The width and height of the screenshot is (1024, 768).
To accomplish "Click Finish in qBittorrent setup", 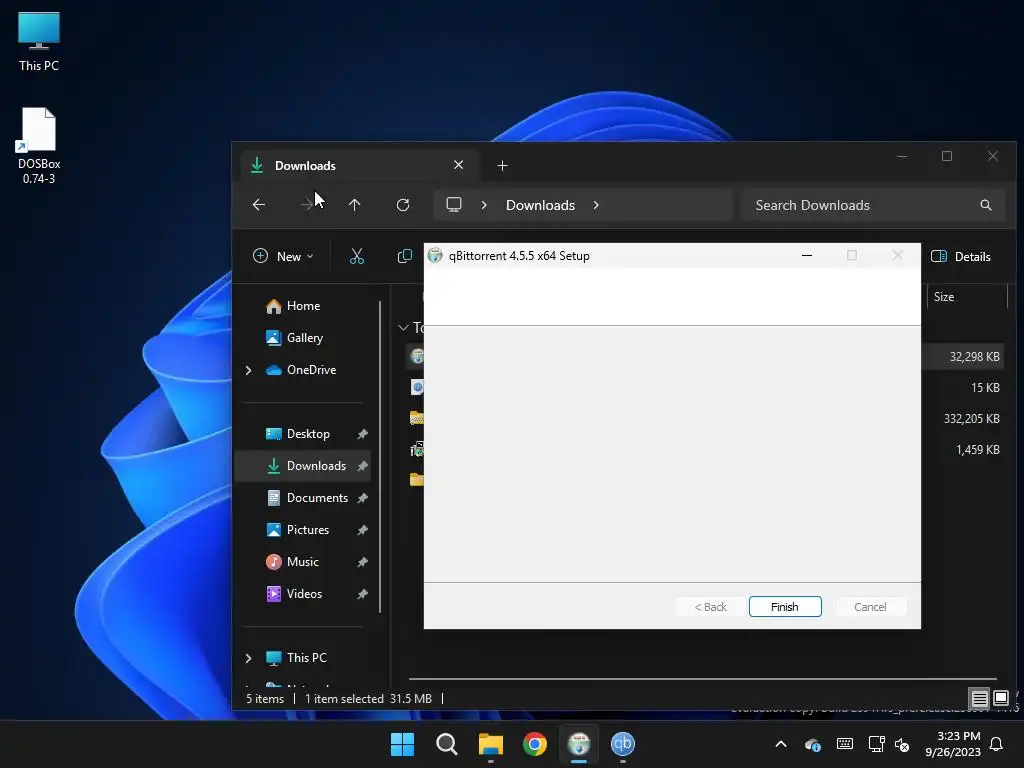I will [x=785, y=607].
